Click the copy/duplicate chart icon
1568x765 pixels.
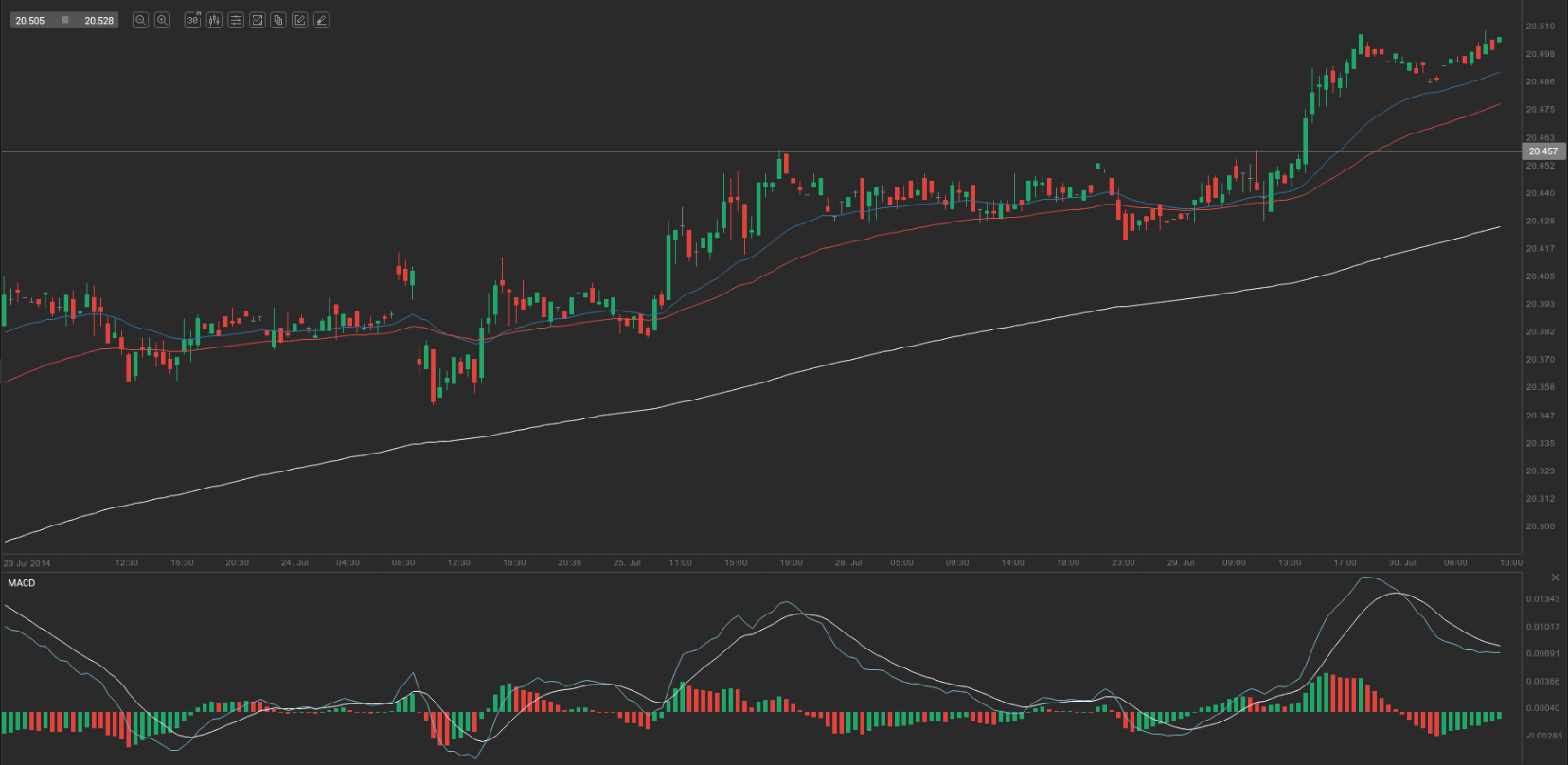click(x=278, y=20)
